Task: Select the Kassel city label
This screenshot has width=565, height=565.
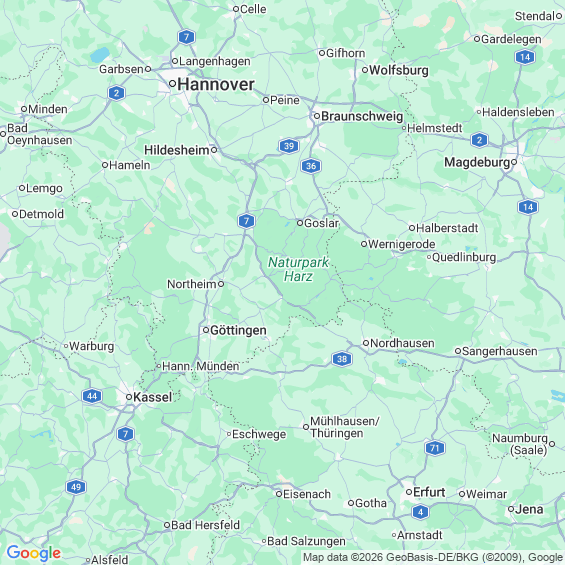Action: pyautogui.click(x=152, y=397)
